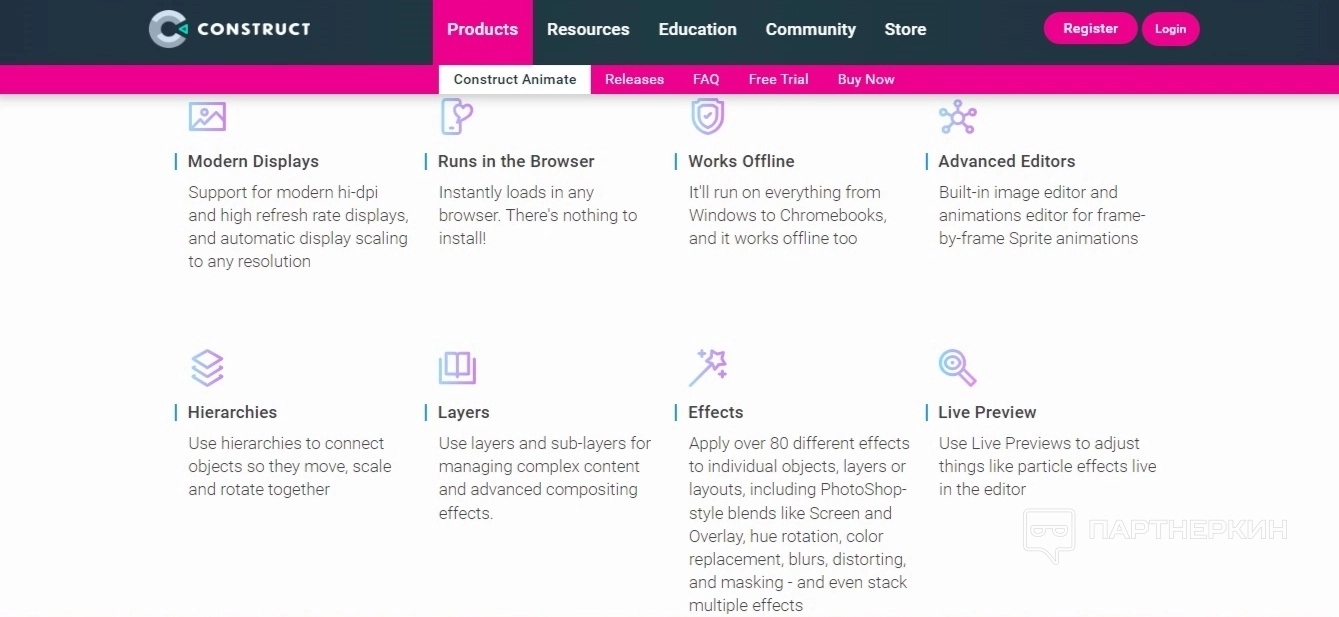Open the Products menu

pyautogui.click(x=482, y=30)
